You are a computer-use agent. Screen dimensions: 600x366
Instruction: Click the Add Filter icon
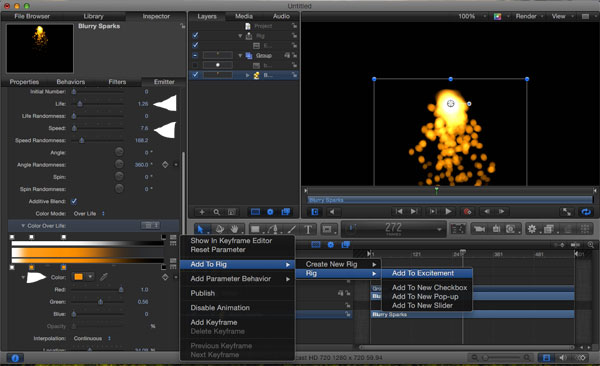pyautogui.click(x=549, y=229)
